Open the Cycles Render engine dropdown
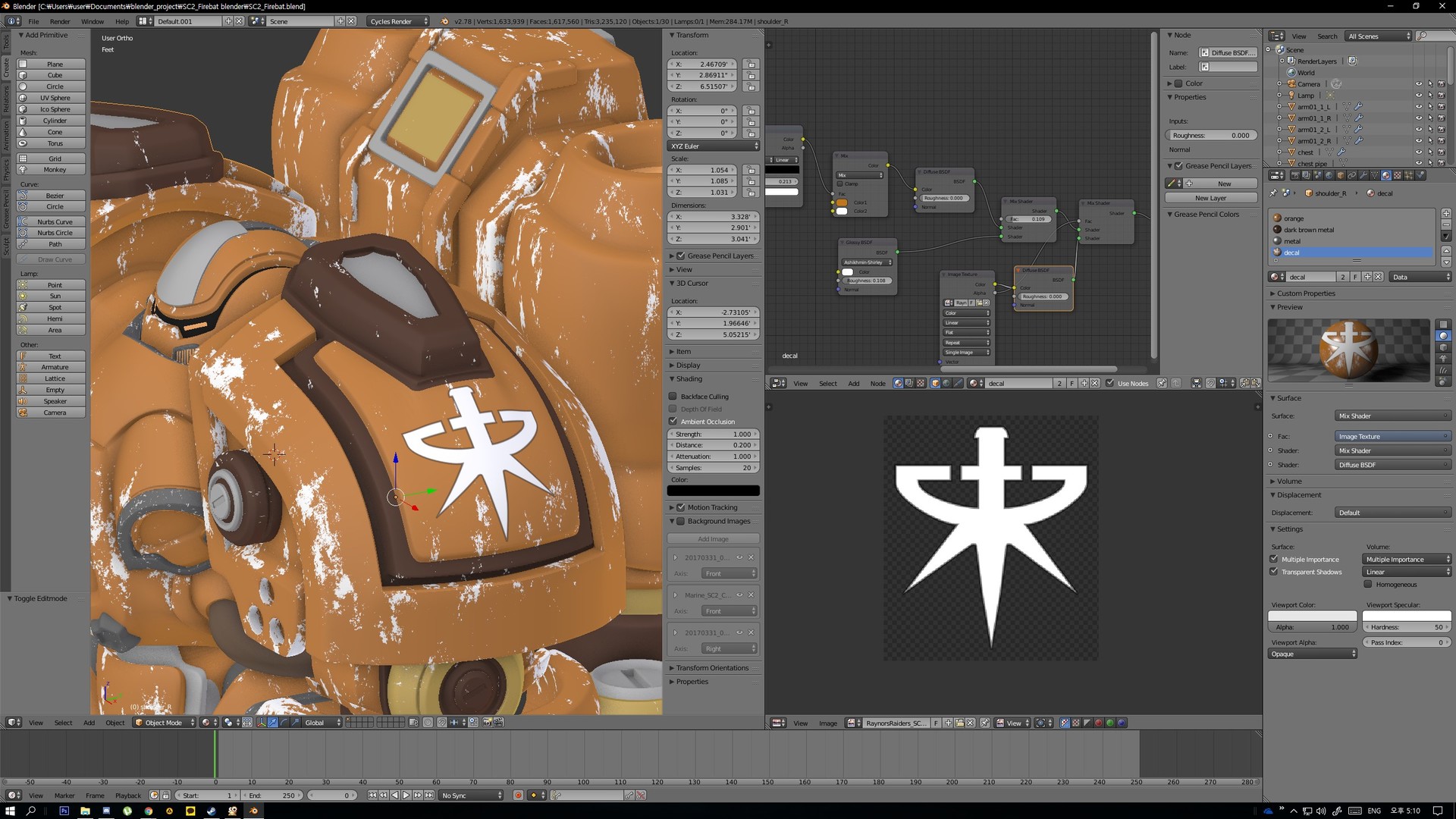Image resolution: width=1456 pixels, height=819 pixels. coord(398,21)
